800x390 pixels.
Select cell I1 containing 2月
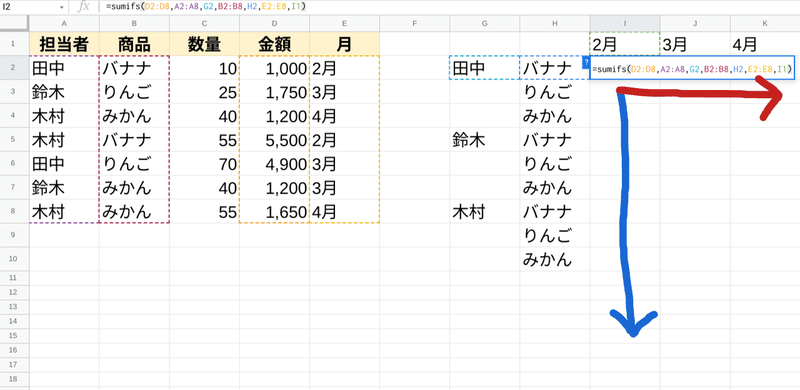click(x=625, y=44)
